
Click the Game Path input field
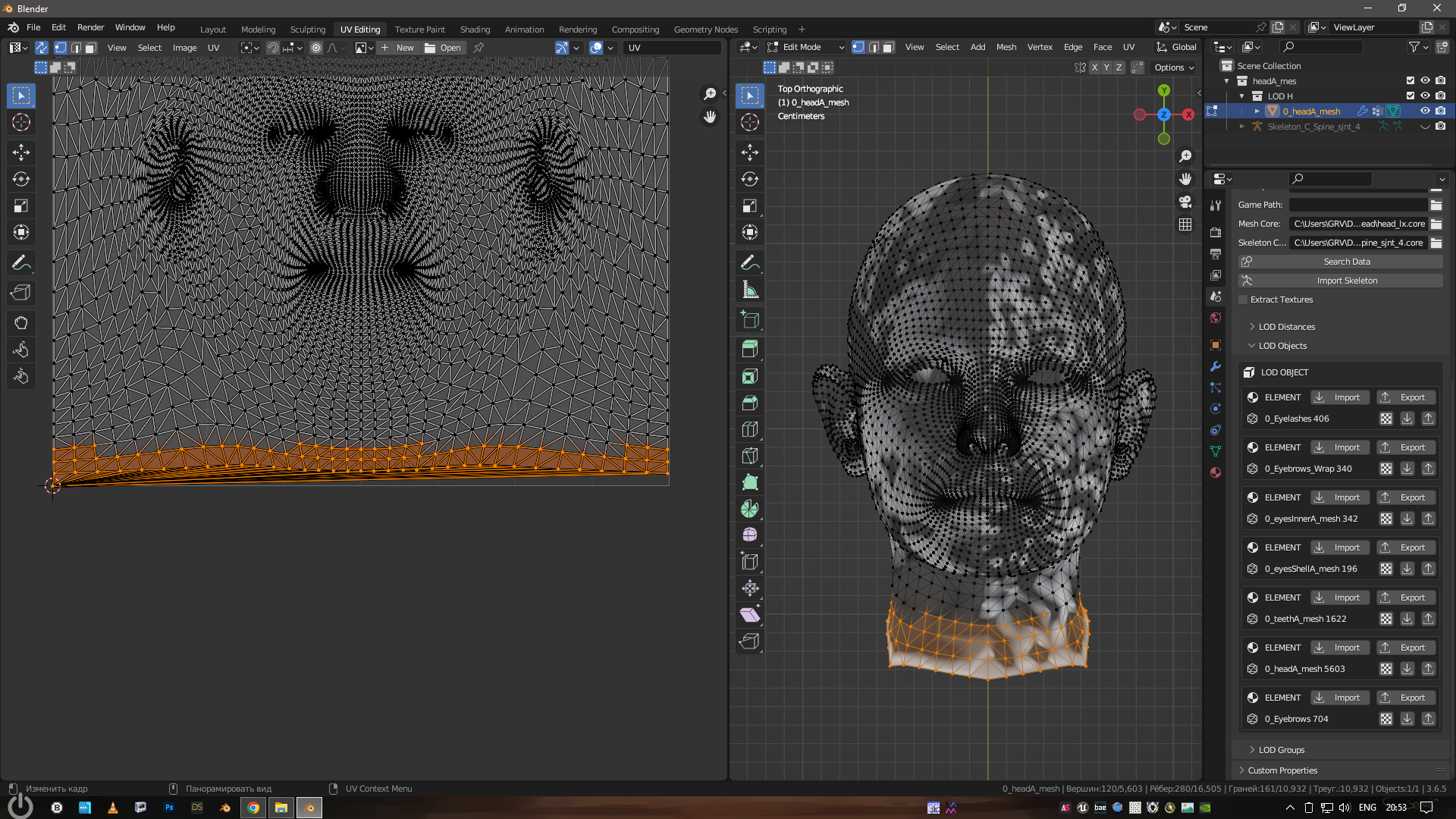1358,205
